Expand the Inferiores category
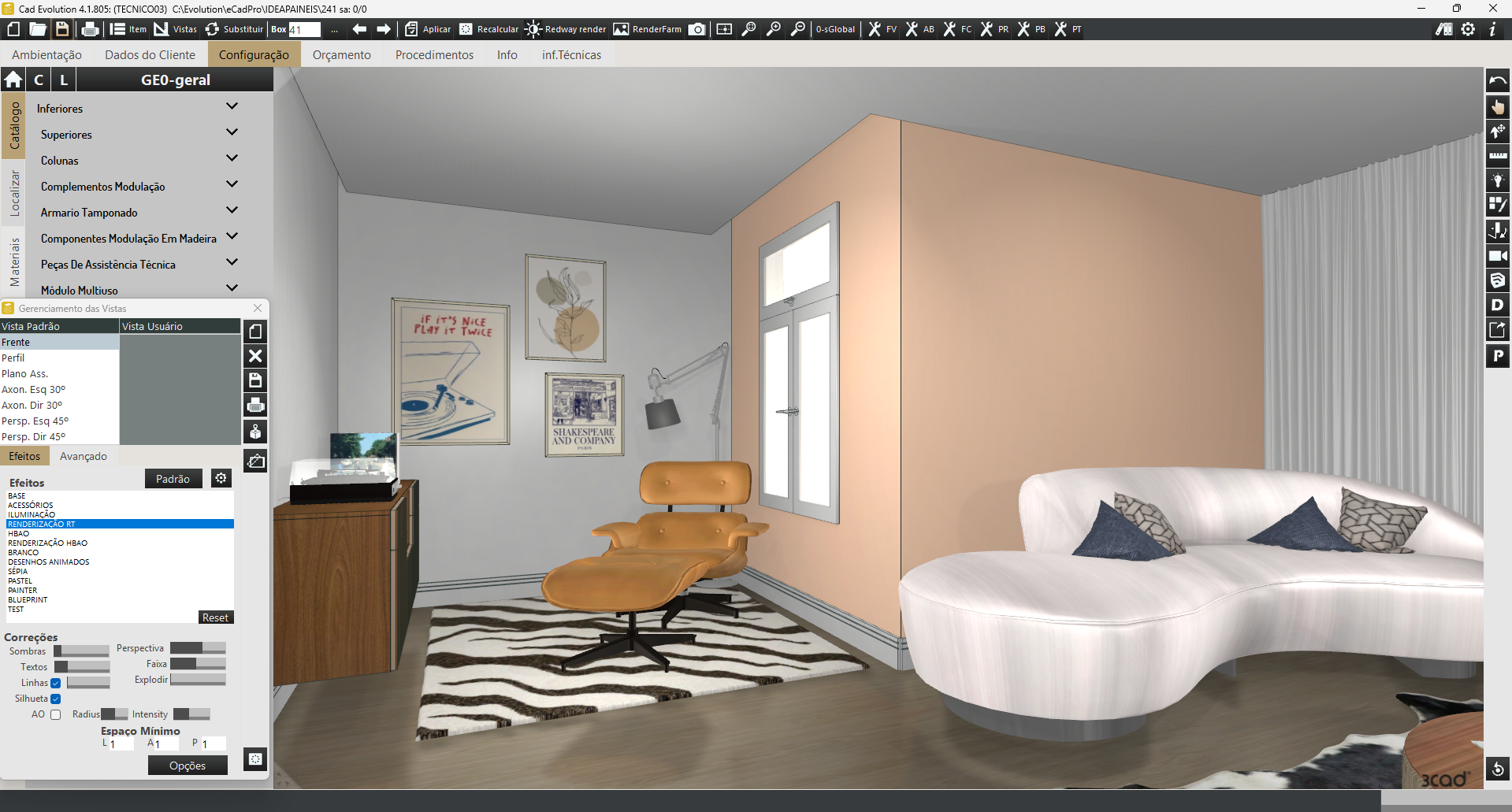Screen dimensions: 1512x812 click(x=232, y=106)
